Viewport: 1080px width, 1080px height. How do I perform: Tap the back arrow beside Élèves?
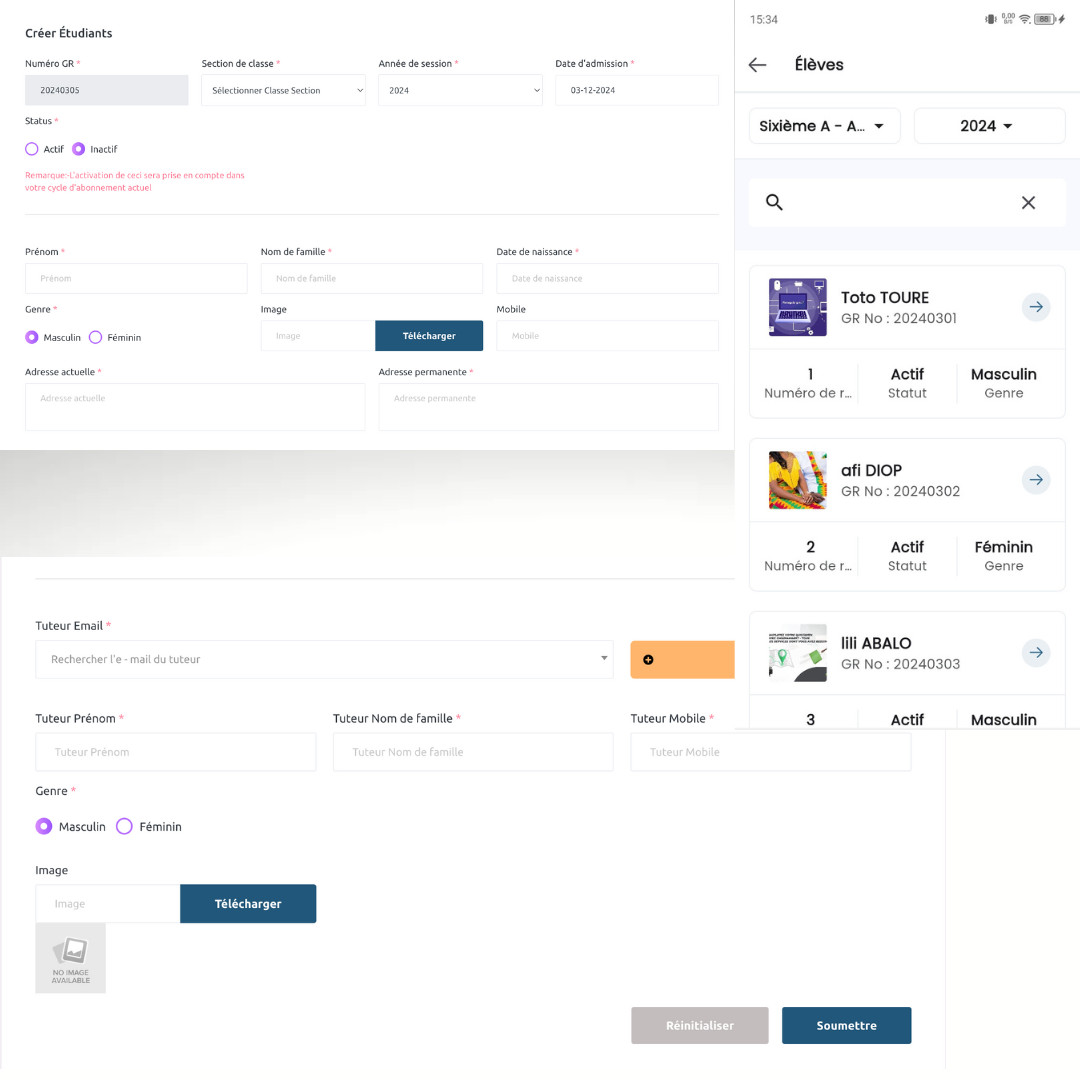[x=757, y=65]
